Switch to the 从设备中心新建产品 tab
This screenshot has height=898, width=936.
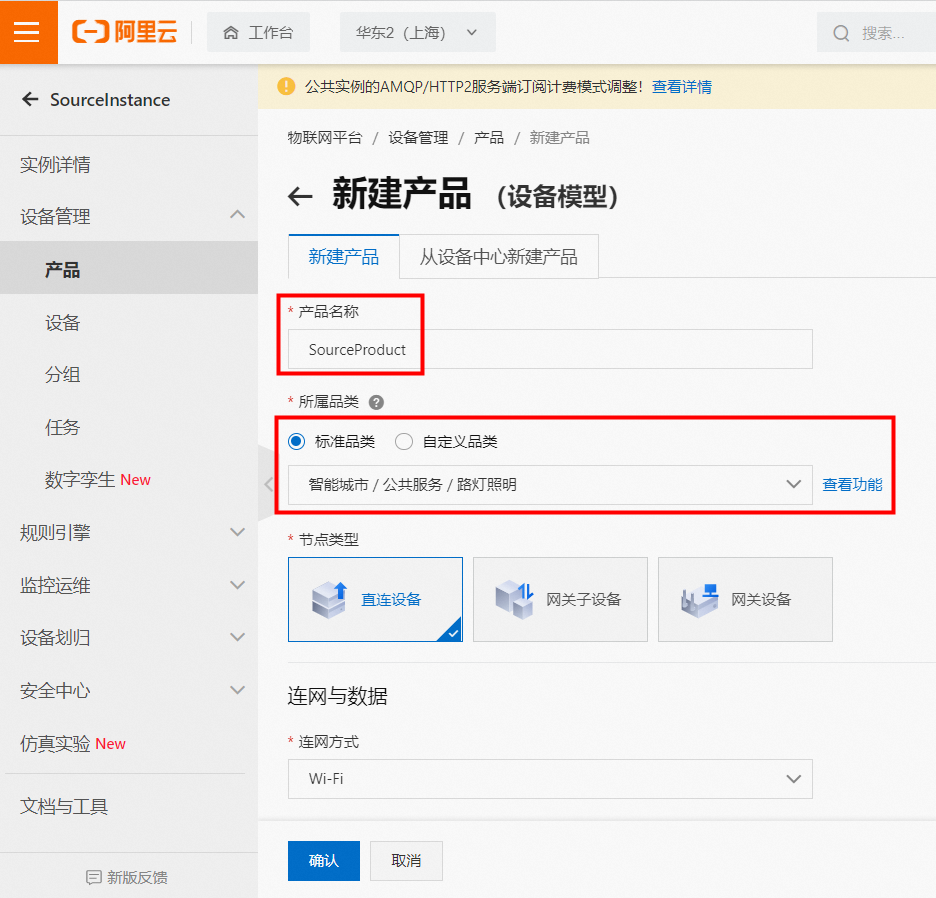498,256
